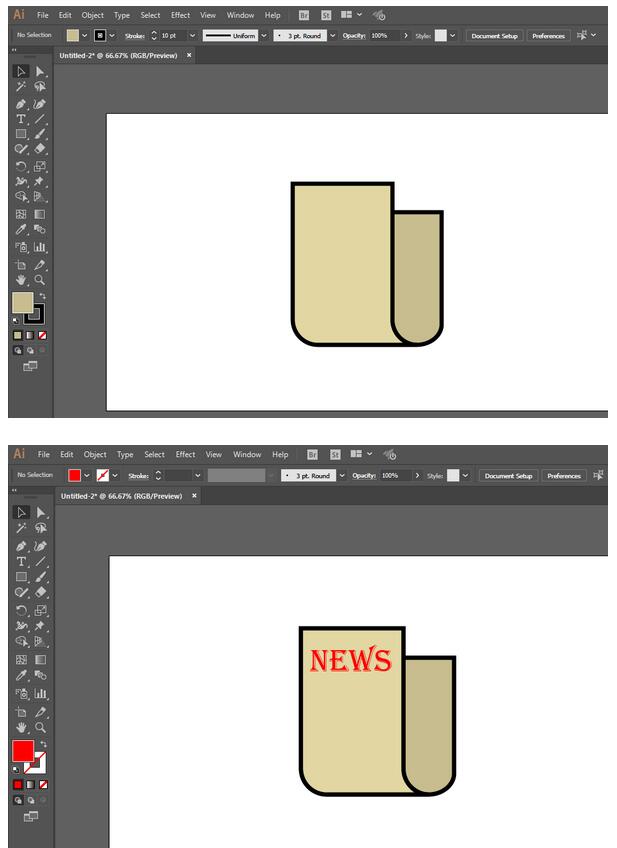This screenshot has height=848, width=617.
Task: Click the Opacity field in the upper control bar
Action: [x=383, y=36]
